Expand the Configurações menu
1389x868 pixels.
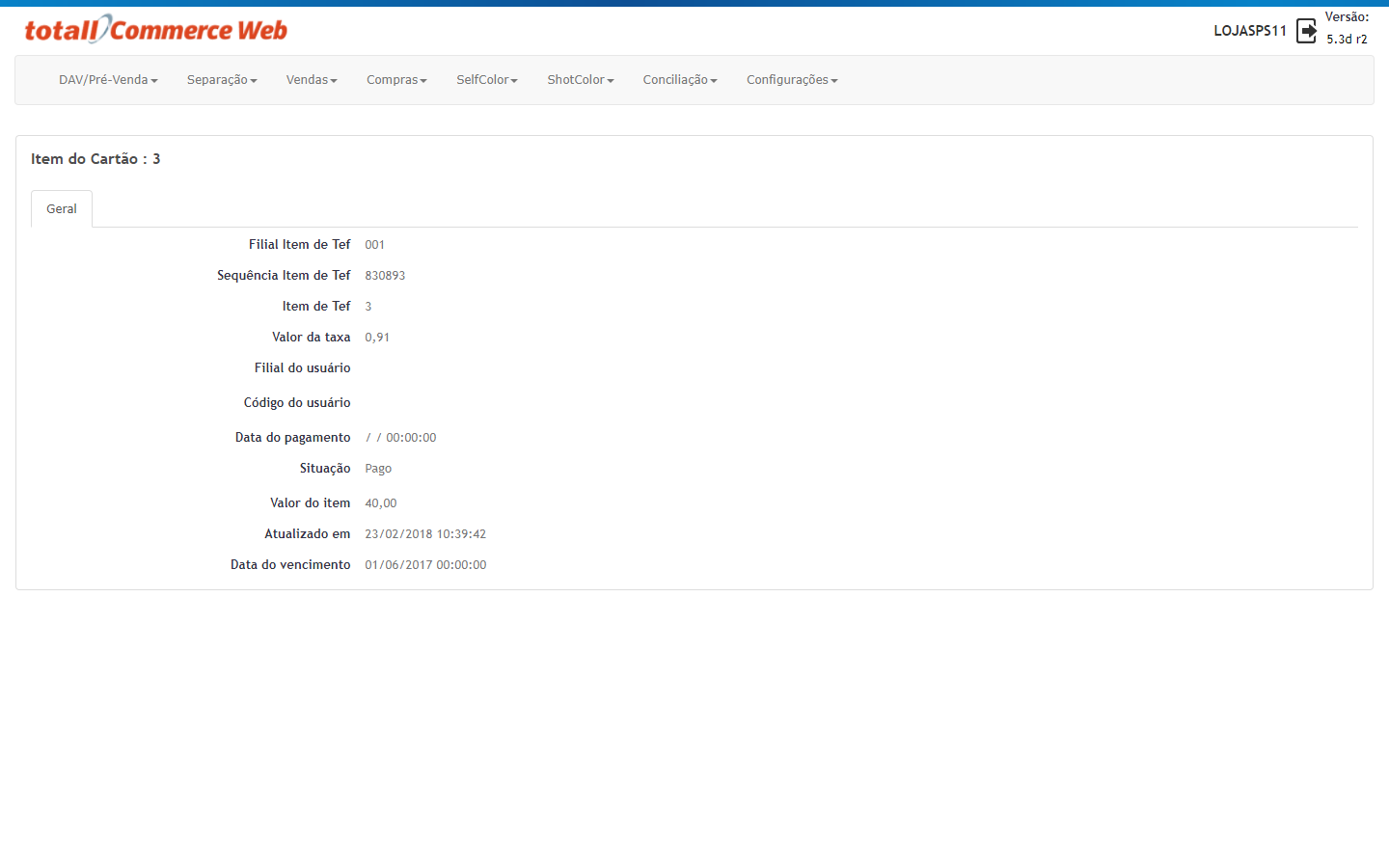click(792, 80)
